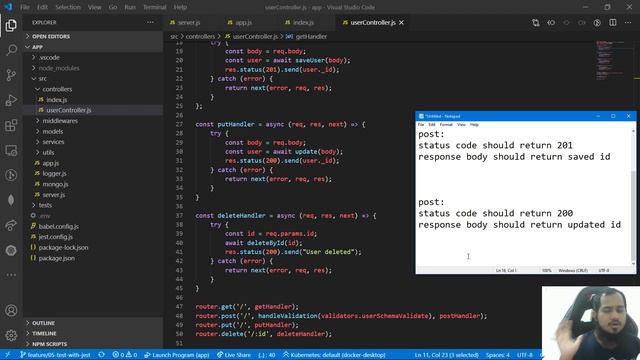Open the Selection menu
This screenshot has width=640, height=360.
pyautogui.click(x=68, y=7)
